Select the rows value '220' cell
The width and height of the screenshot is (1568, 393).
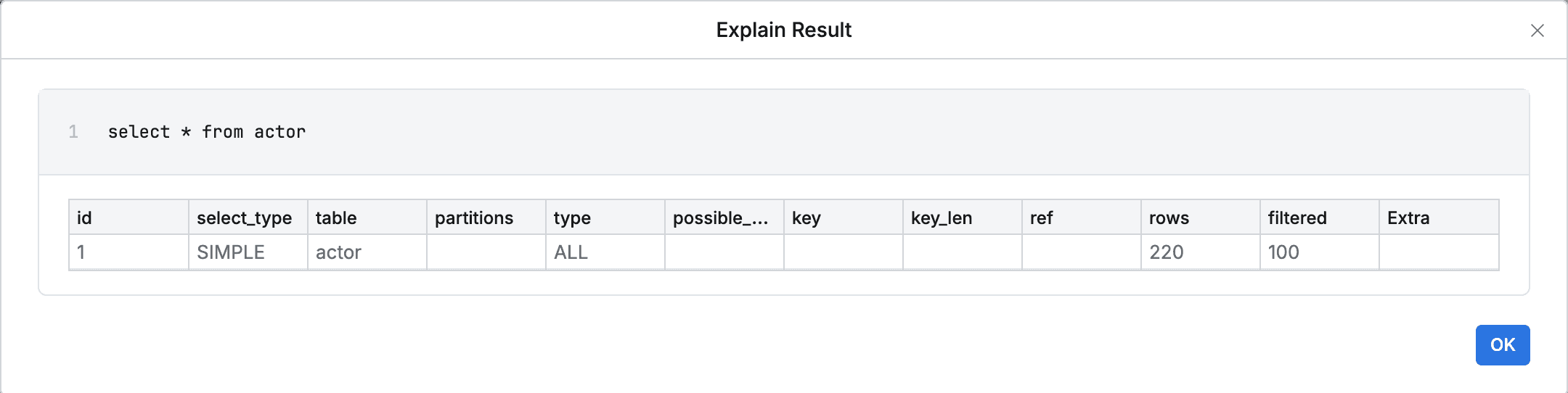[x=1166, y=252]
